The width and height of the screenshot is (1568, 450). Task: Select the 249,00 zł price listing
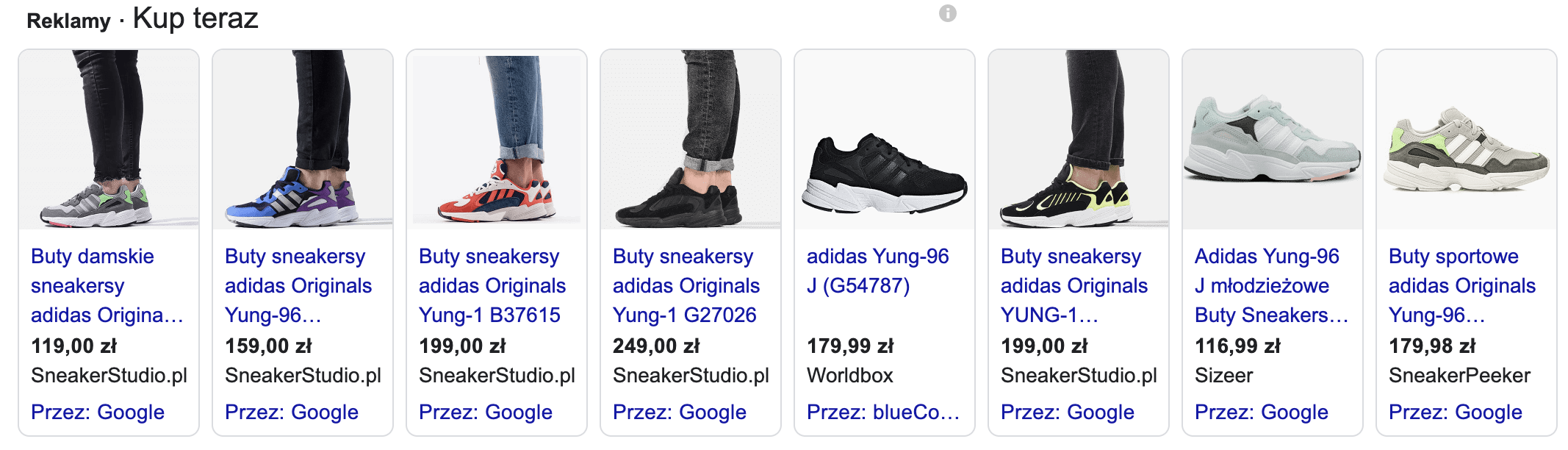656,346
